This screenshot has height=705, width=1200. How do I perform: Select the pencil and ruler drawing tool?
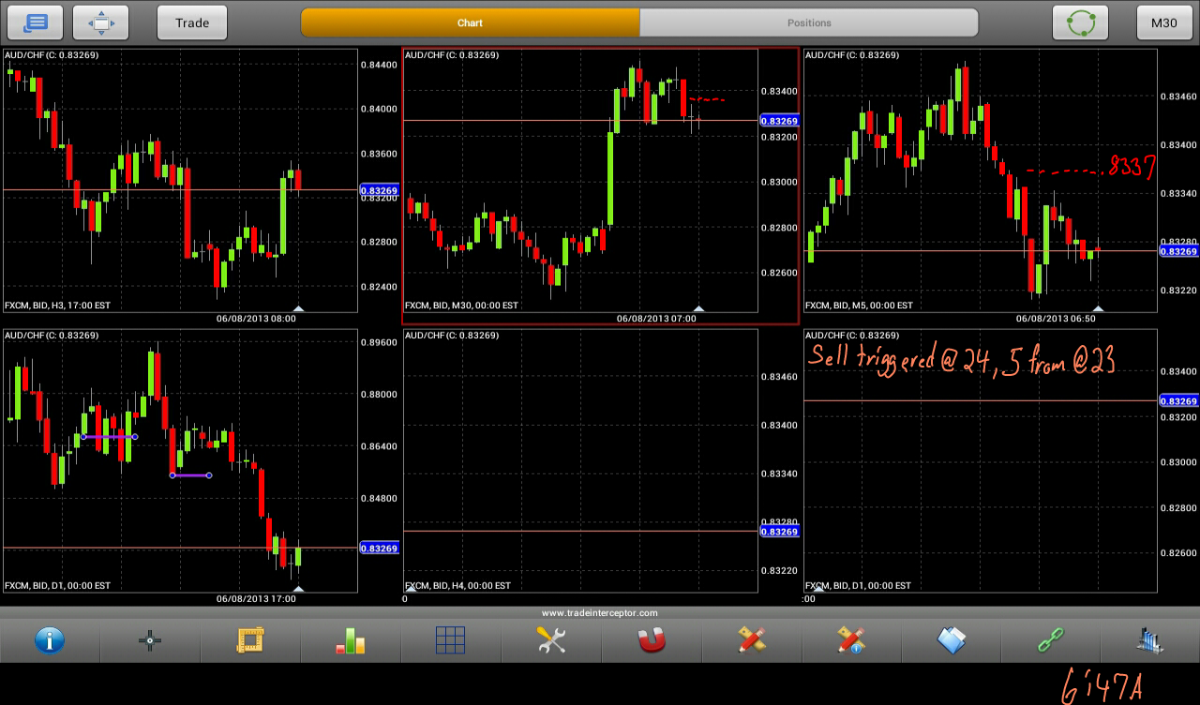(751, 641)
